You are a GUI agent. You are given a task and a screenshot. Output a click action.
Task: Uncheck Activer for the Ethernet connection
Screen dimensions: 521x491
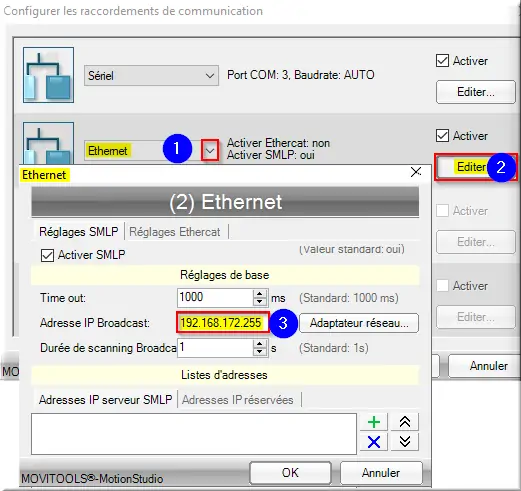point(442,136)
